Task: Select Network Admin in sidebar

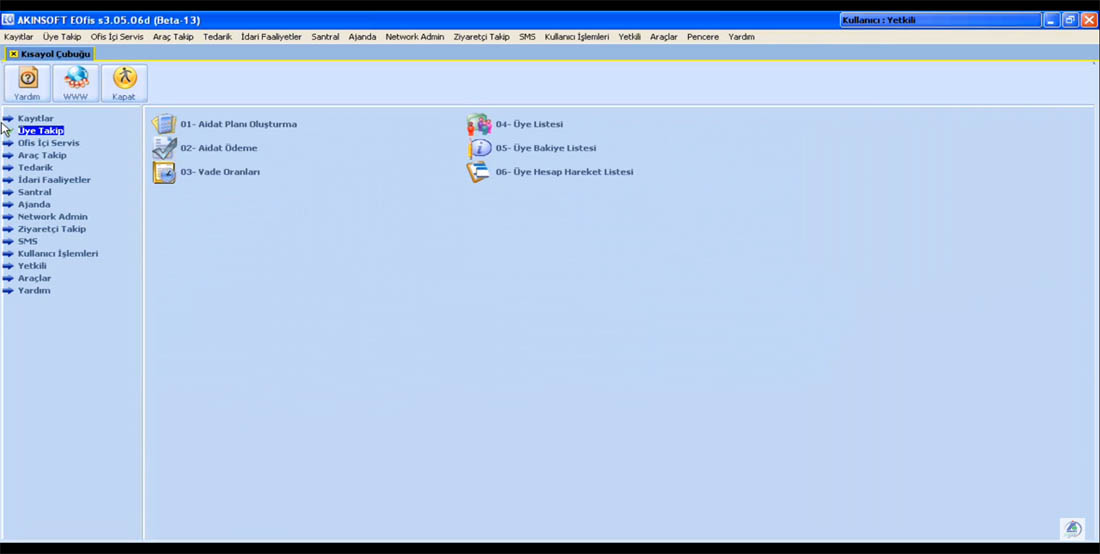Action: [53, 217]
